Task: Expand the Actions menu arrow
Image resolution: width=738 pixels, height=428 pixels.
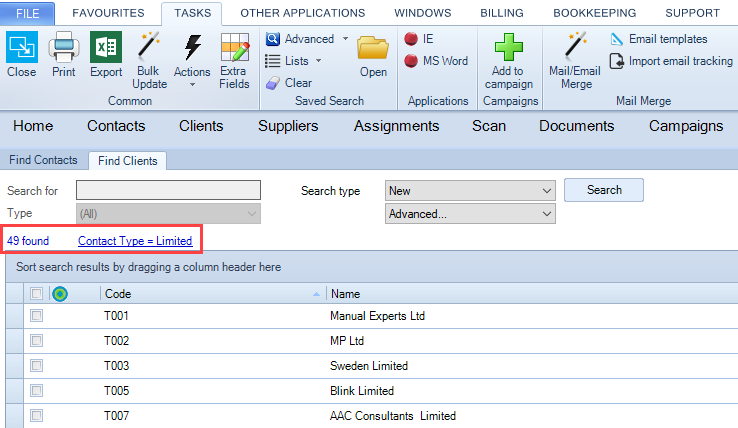Action: pos(192,85)
